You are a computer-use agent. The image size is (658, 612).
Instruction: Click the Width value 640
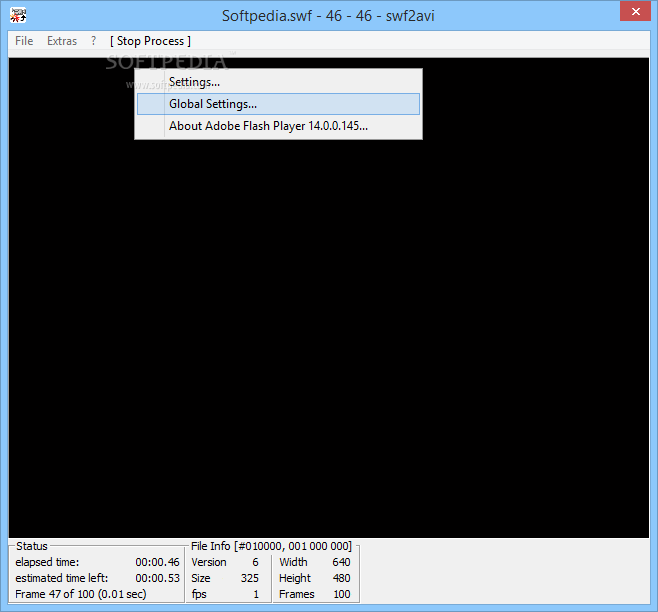pyautogui.click(x=341, y=562)
